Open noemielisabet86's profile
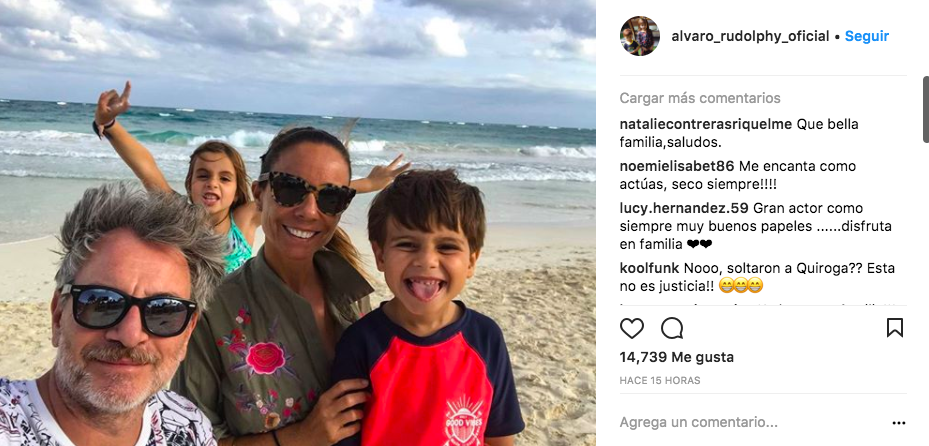The width and height of the screenshot is (929, 446). [677, 166]
